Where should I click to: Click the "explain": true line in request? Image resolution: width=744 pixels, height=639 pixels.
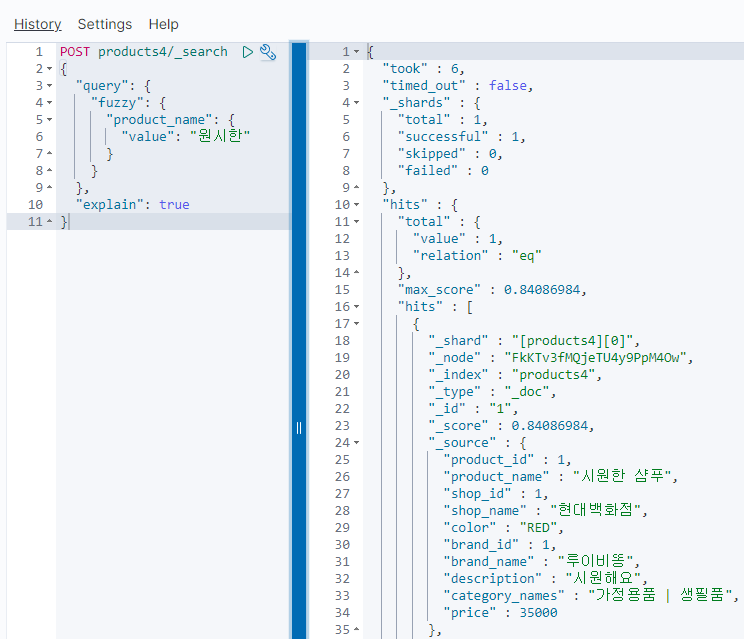pos(132,204)
